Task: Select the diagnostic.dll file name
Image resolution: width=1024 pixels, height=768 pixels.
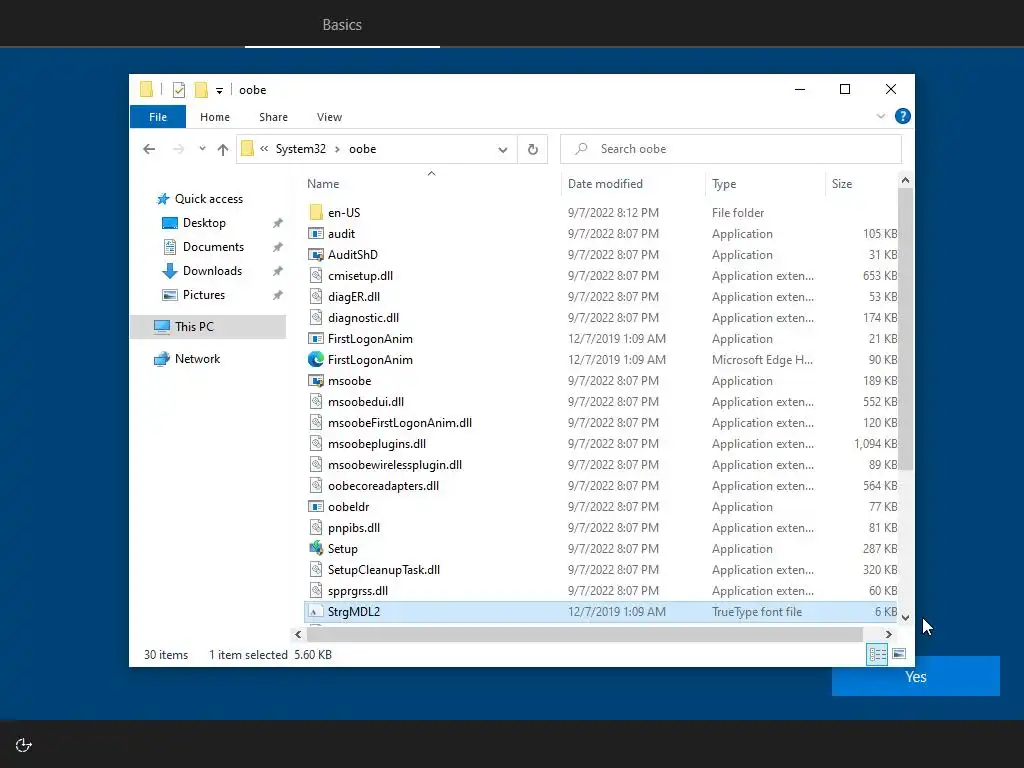Action: click(363, 318)
